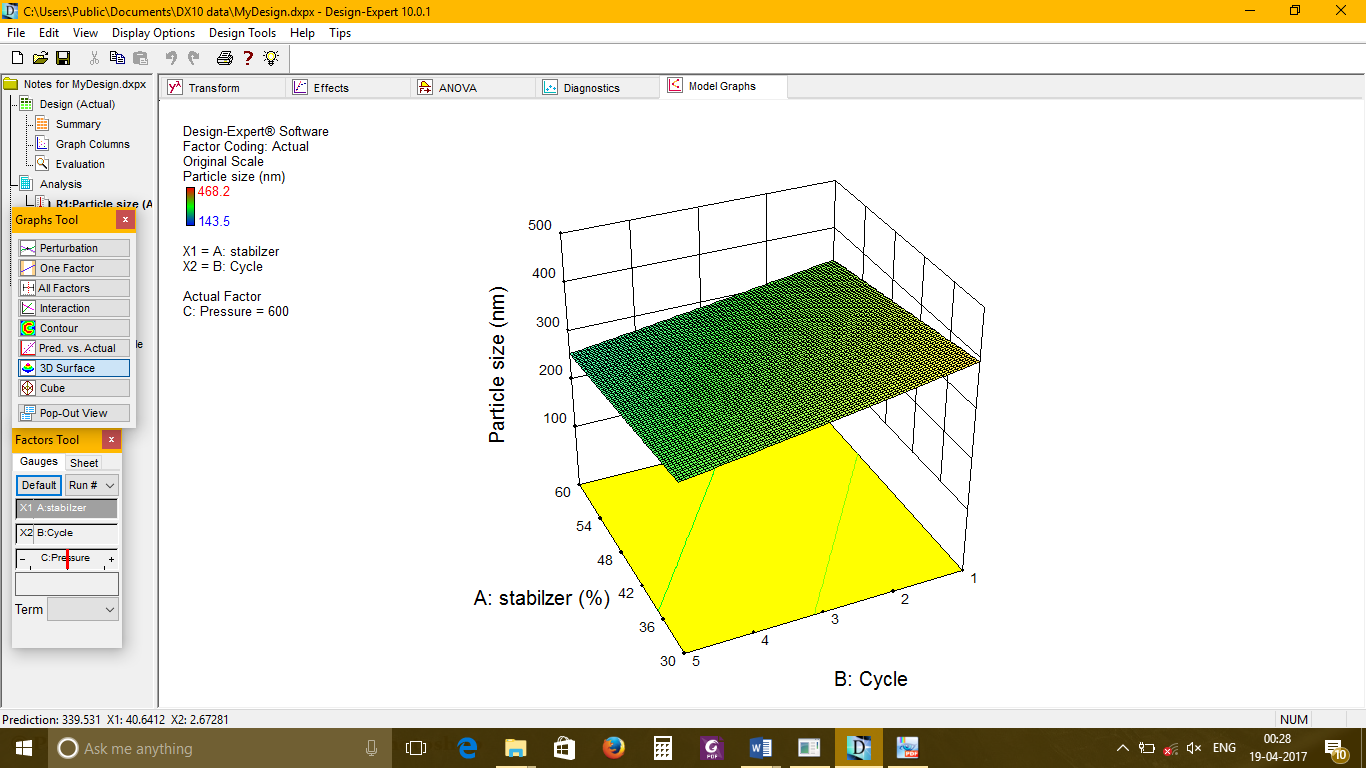This screenshot has height=768, width=1366.
Task: Click the red question mark Help icon
Action: 248,58
